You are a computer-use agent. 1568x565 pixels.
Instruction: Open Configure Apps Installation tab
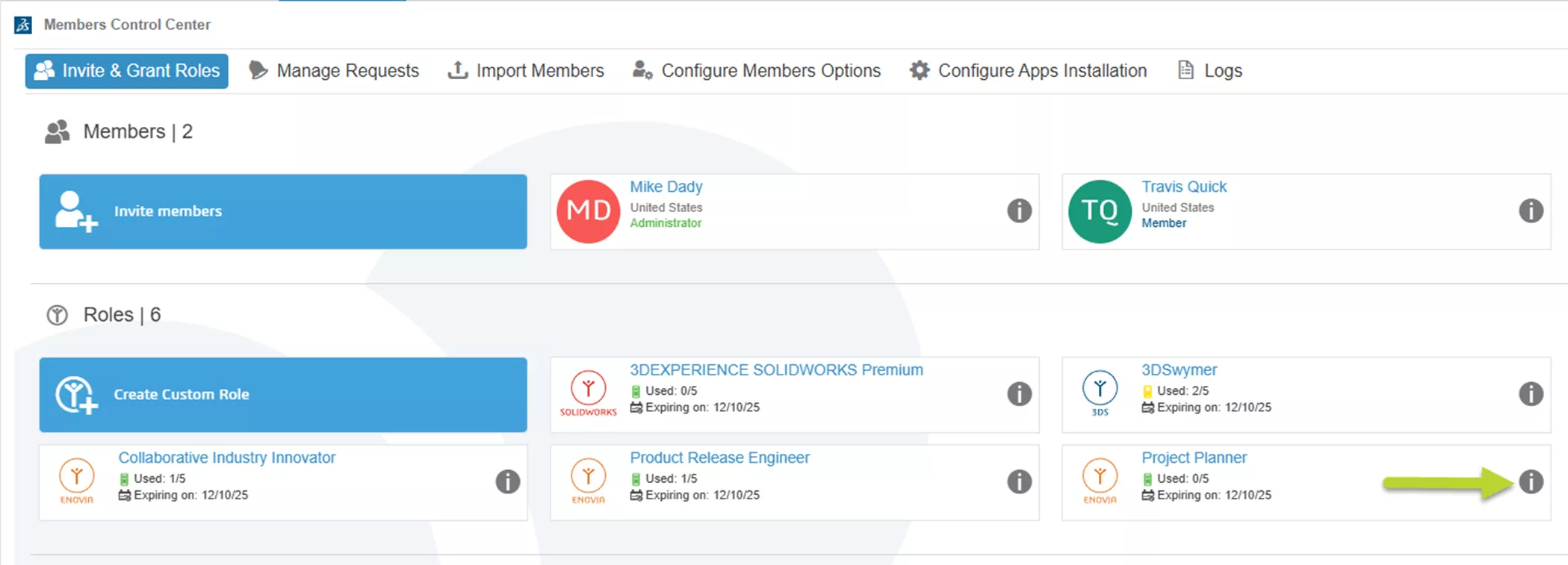click(1028, 71)
